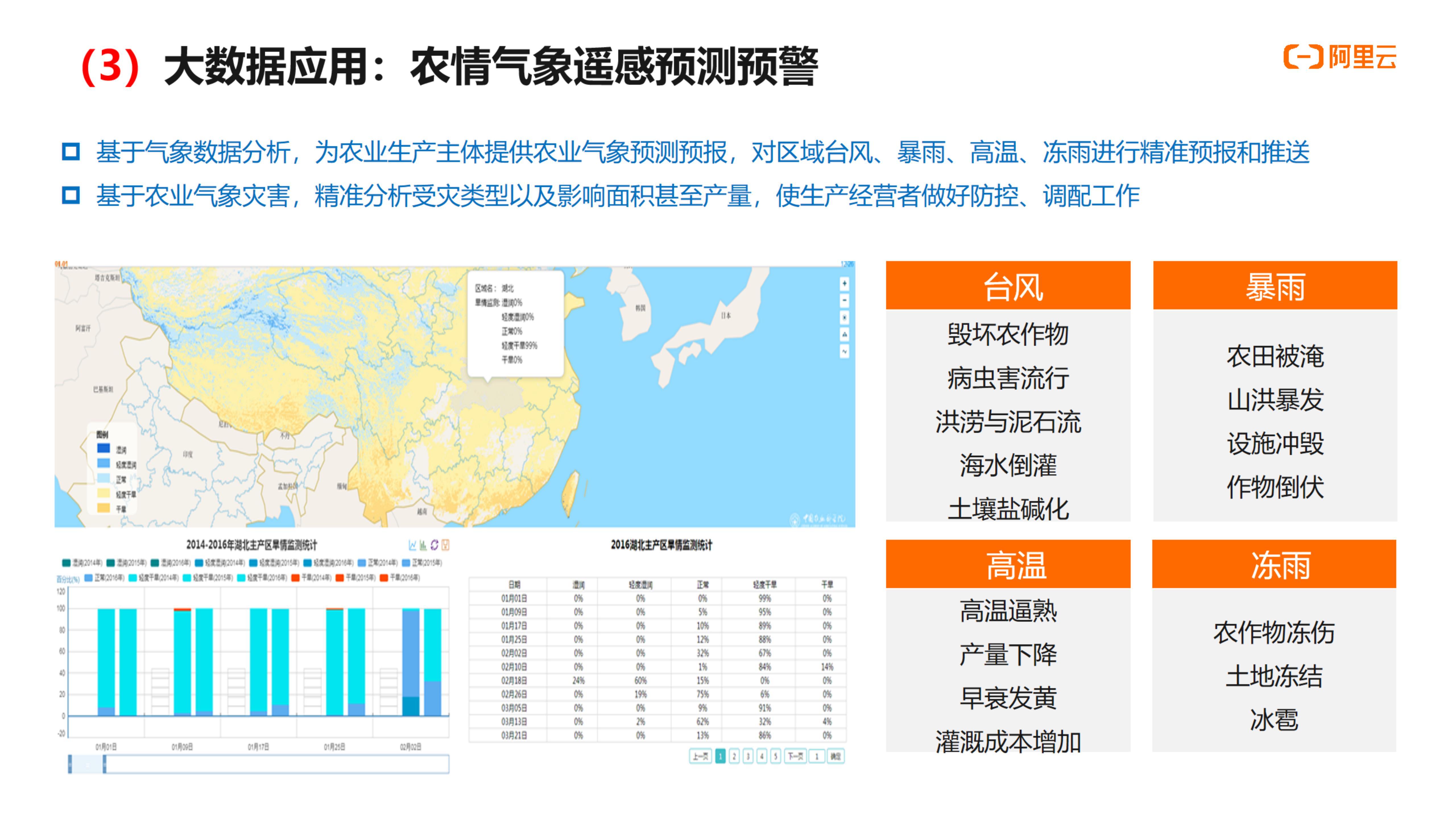Click 灌溉成本增加 in the high temperature card
Viewport: 1456px width, 819px height.
coord(1008,742)
